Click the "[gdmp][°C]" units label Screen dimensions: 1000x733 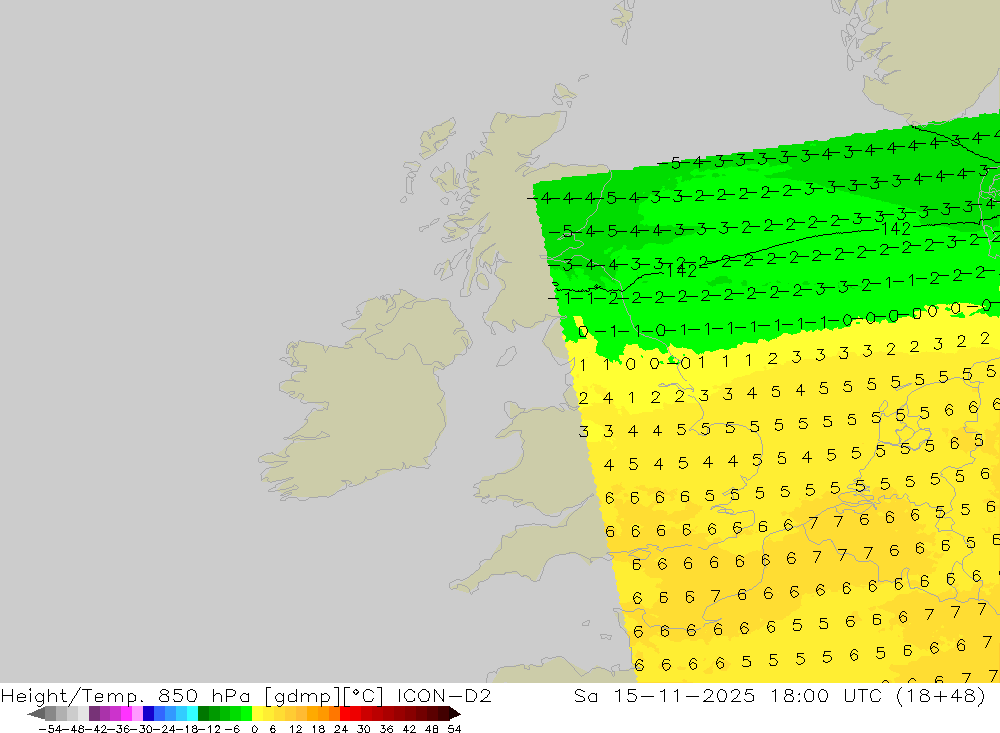pos(324,696)
